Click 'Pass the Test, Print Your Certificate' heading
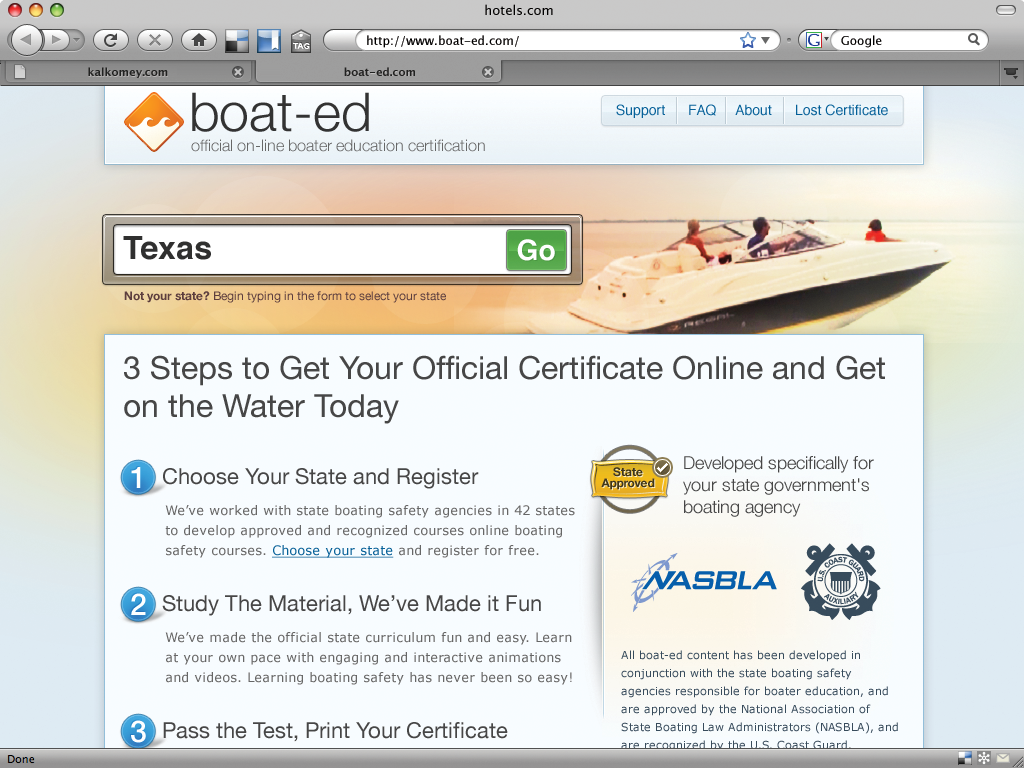 coord(335,730)
